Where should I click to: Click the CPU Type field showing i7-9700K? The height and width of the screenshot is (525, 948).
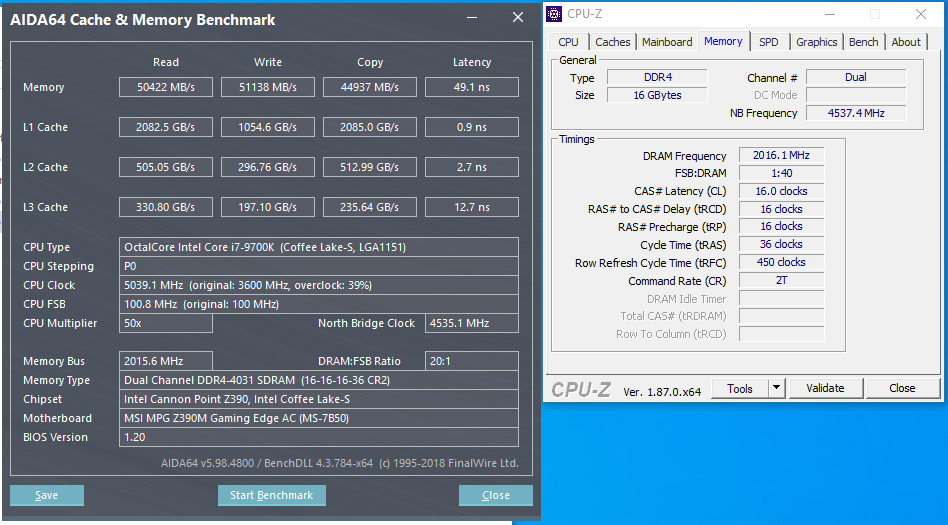(x=319, y=247)
